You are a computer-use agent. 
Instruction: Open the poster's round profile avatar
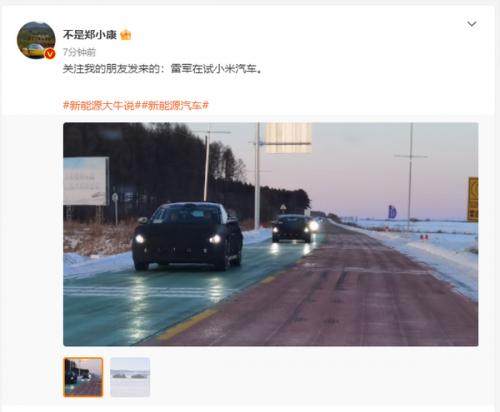pos(36,40)
